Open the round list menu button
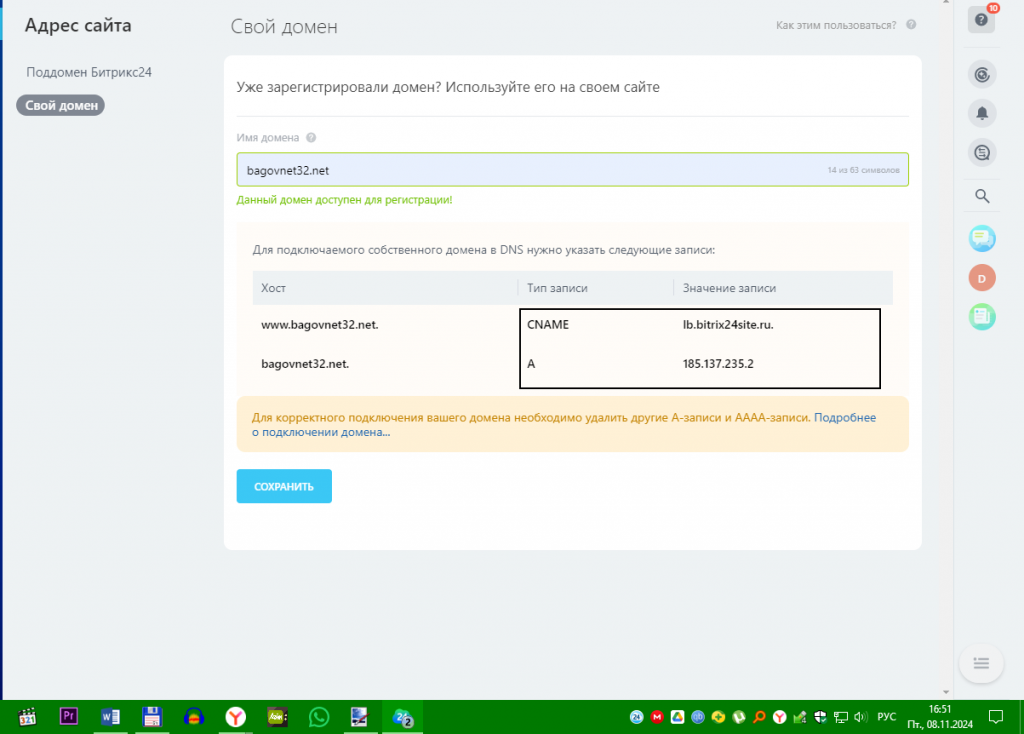1024x734 pixels. coord(981,663)
